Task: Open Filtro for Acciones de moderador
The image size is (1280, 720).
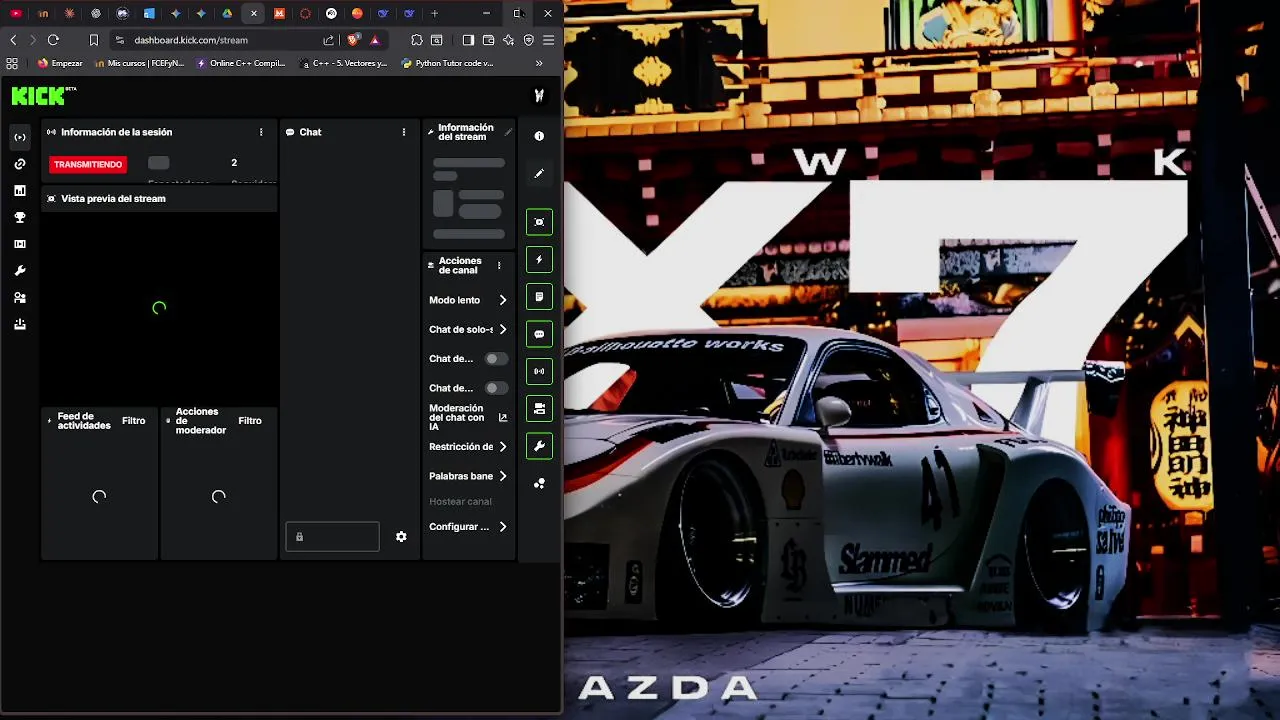Action: 250,421
